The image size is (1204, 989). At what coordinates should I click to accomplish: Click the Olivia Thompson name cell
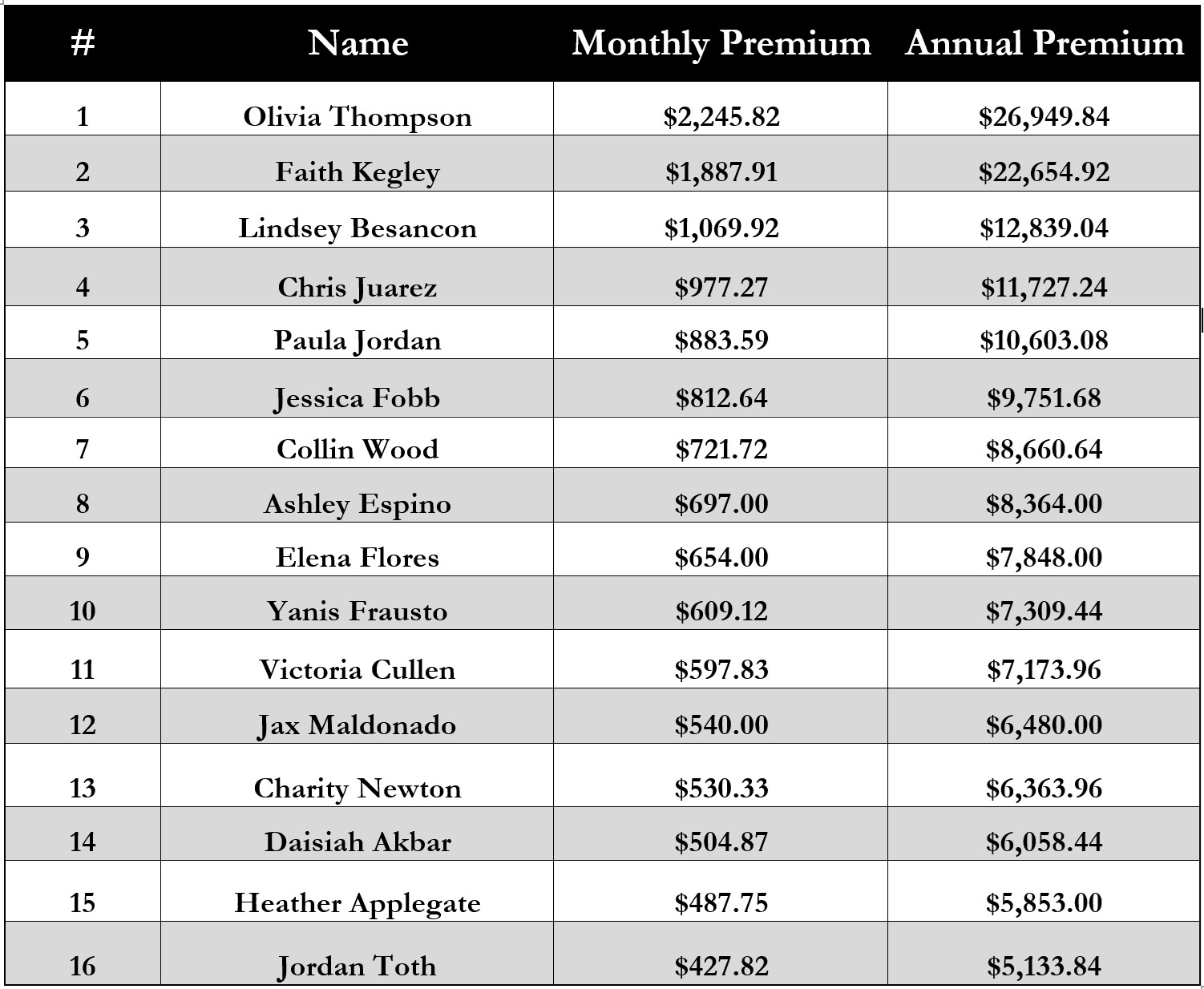[357, 108]
